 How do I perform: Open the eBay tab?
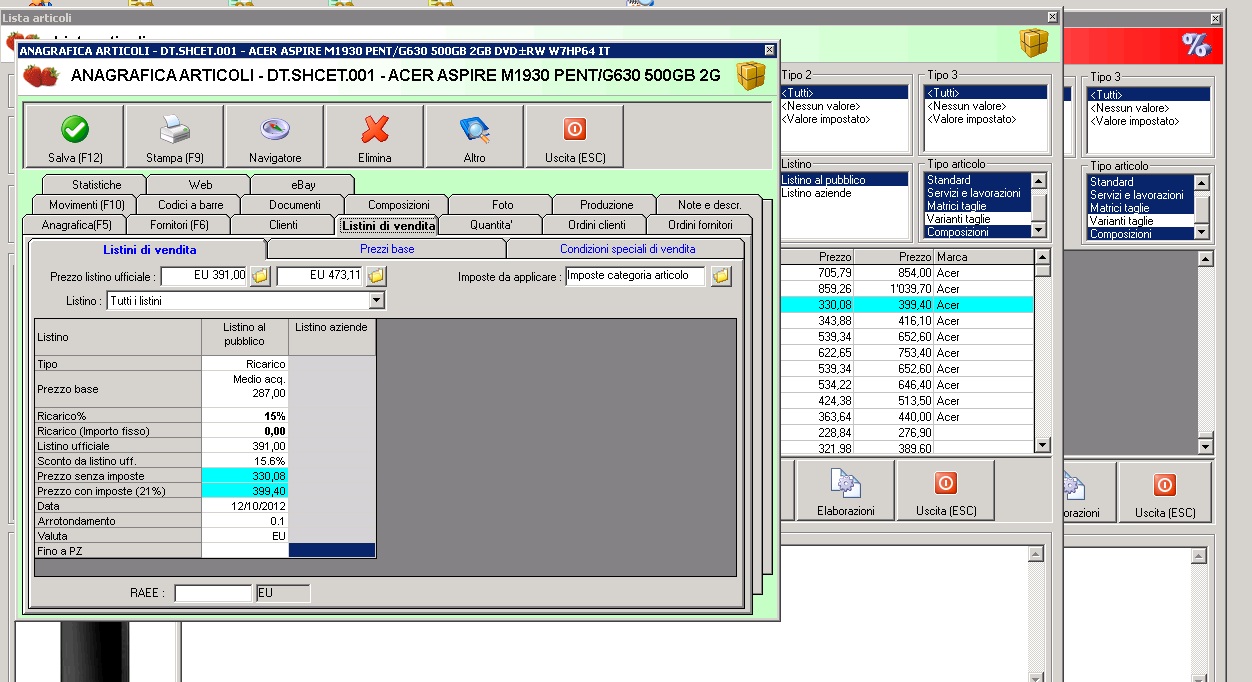coord(303,185)
